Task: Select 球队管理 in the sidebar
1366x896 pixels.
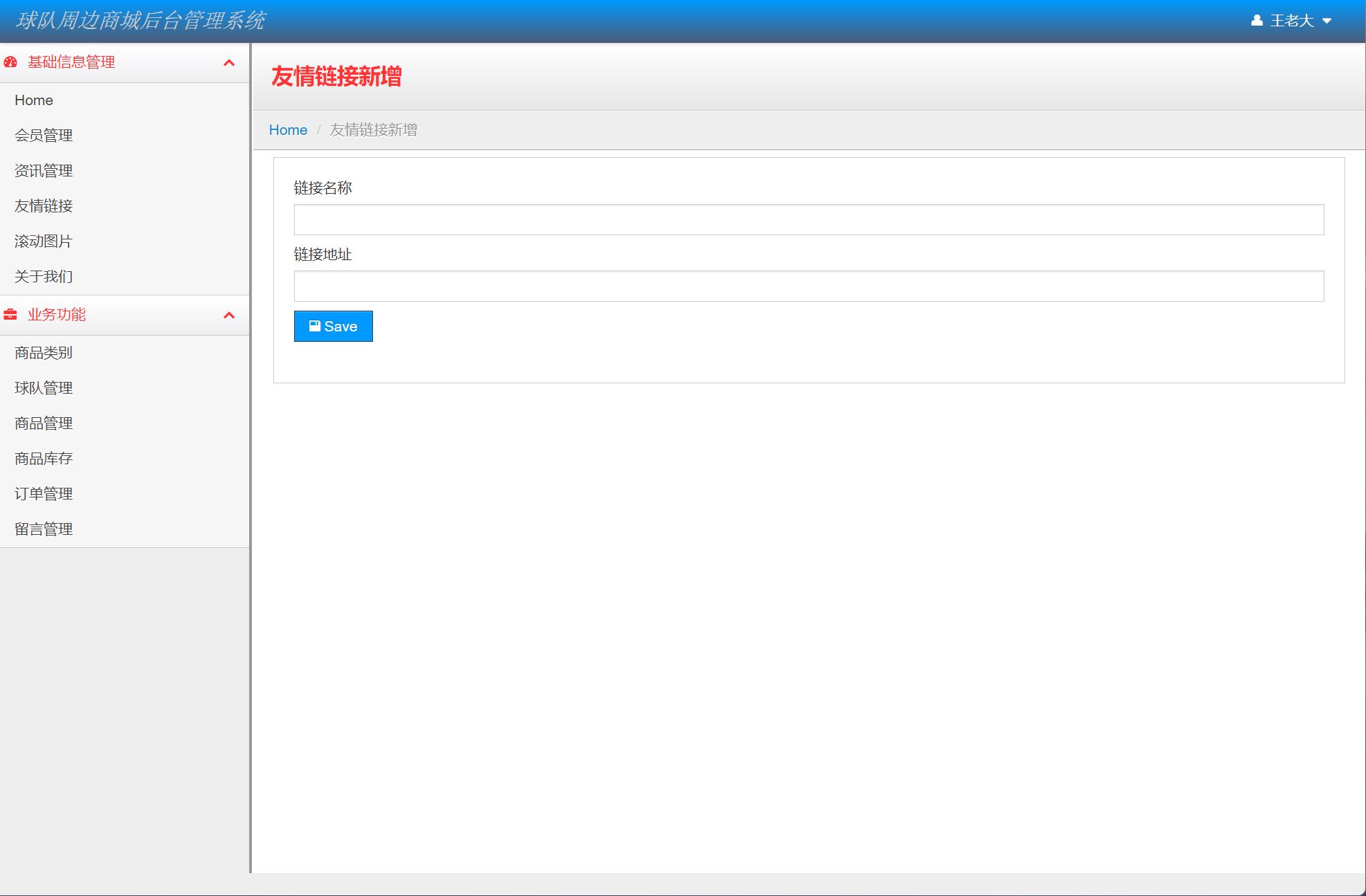Action: coord(44,388)
